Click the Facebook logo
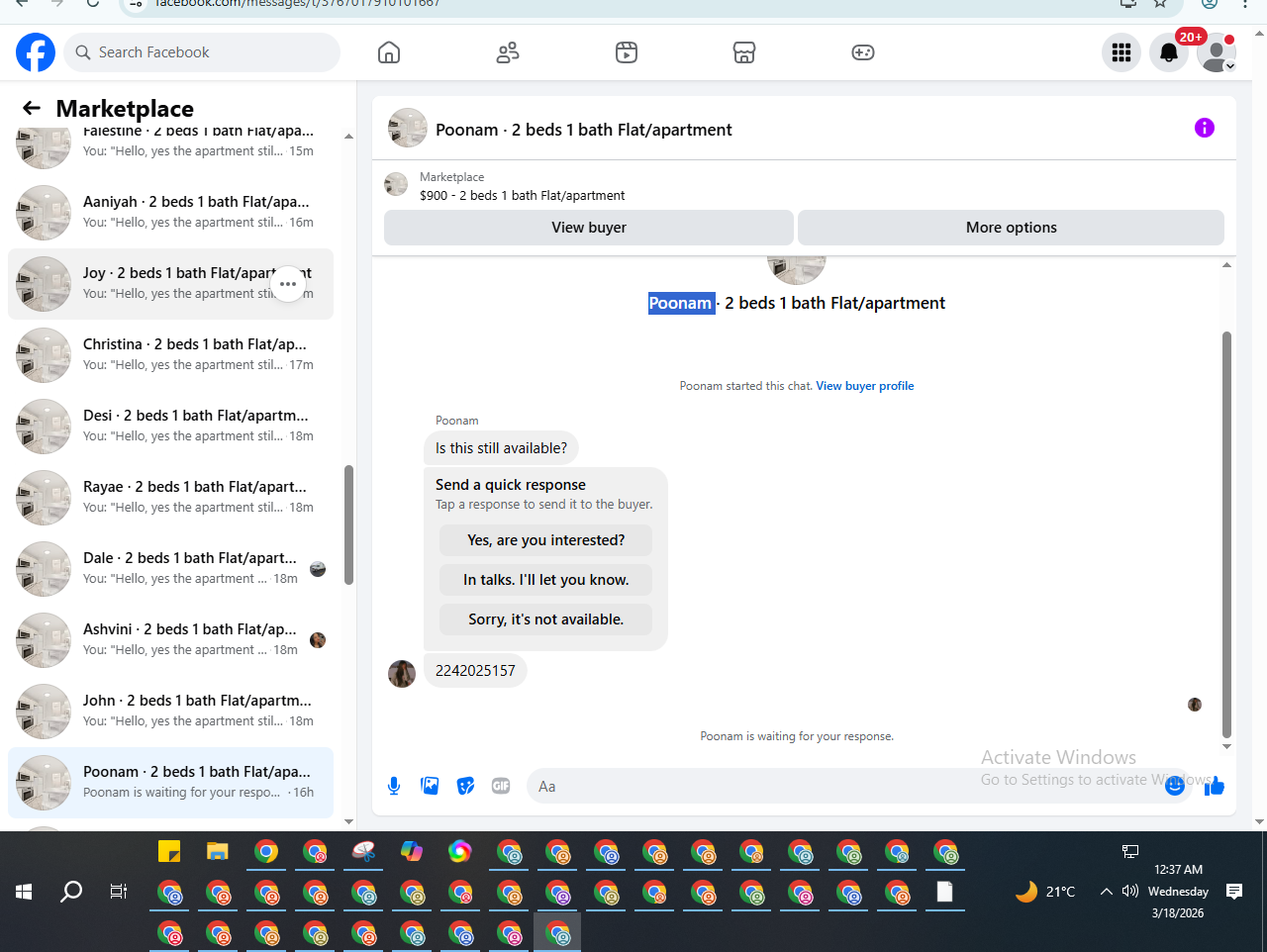Screen dimensions: 1267x952 pyautogui.click(x=36, y=52)
